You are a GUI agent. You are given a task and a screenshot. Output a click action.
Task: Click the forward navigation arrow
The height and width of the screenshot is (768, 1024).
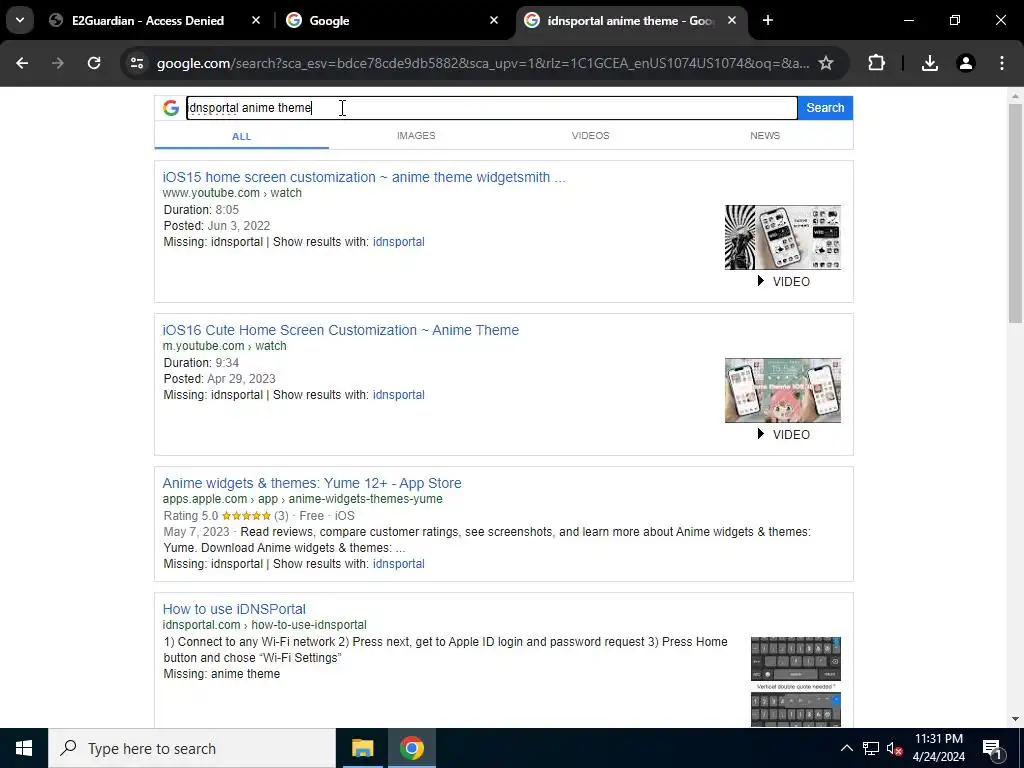[x=58, y=63]
